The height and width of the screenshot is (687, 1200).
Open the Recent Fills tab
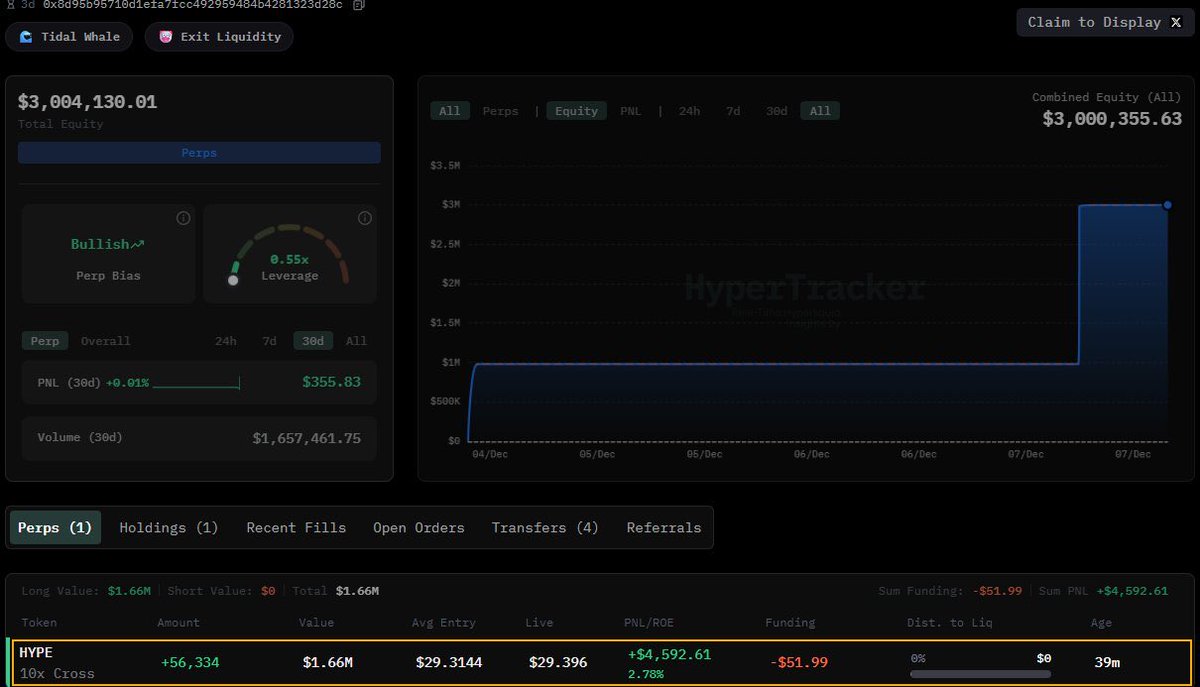[296, 527]
